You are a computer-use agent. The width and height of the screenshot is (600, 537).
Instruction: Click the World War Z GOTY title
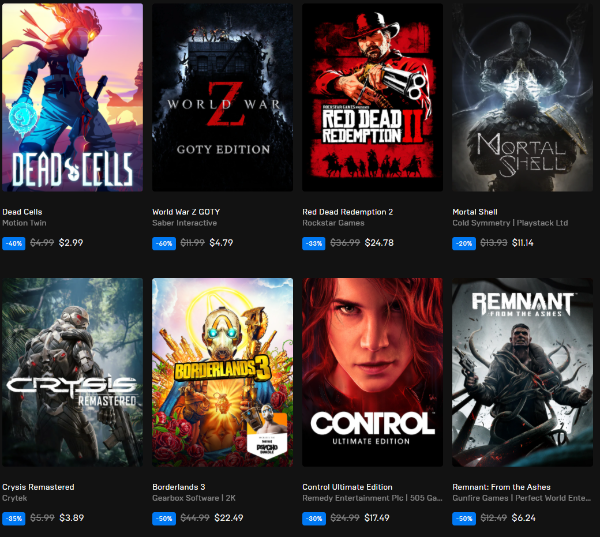[x=186, y=212]
